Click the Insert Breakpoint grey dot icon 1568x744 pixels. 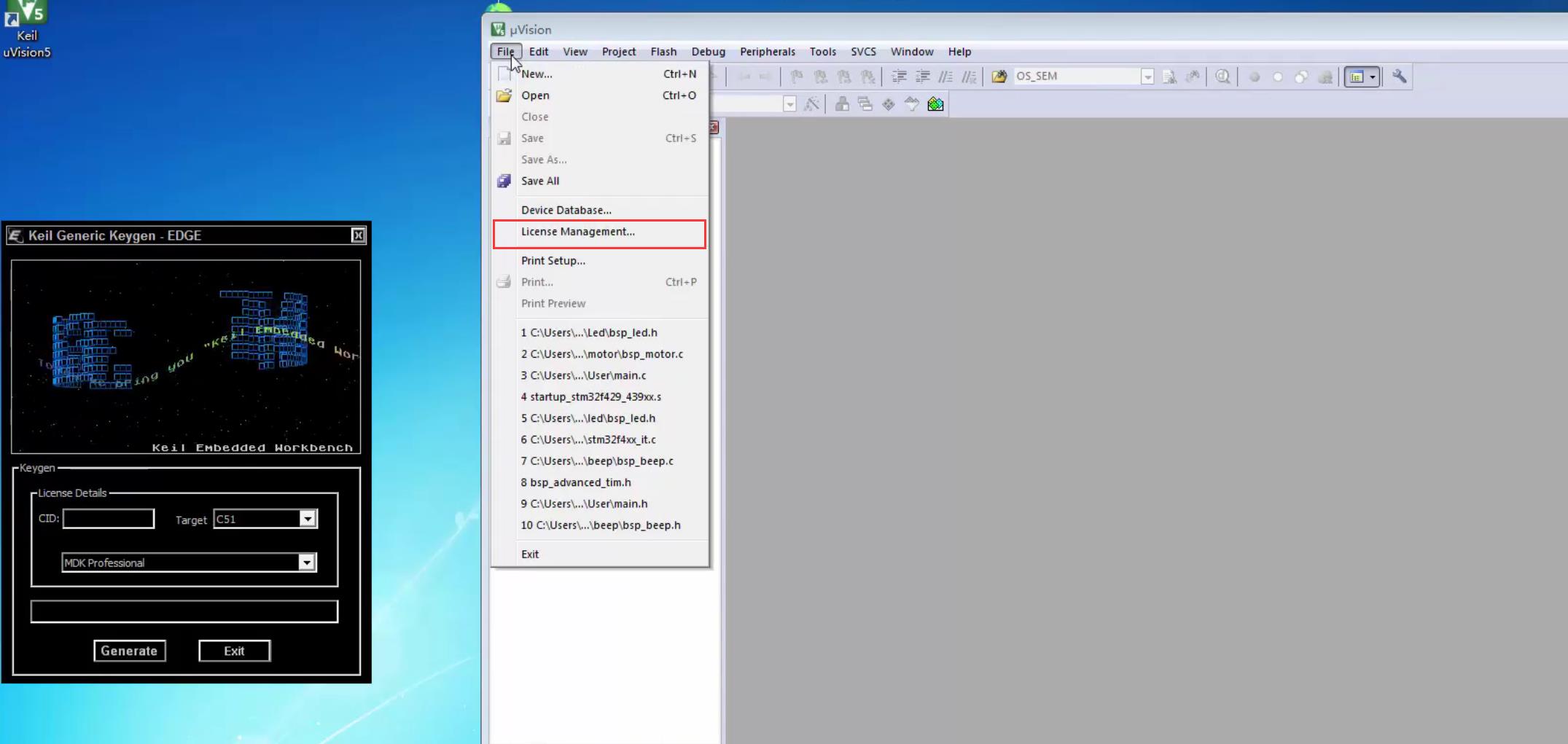click(1255, 77)
